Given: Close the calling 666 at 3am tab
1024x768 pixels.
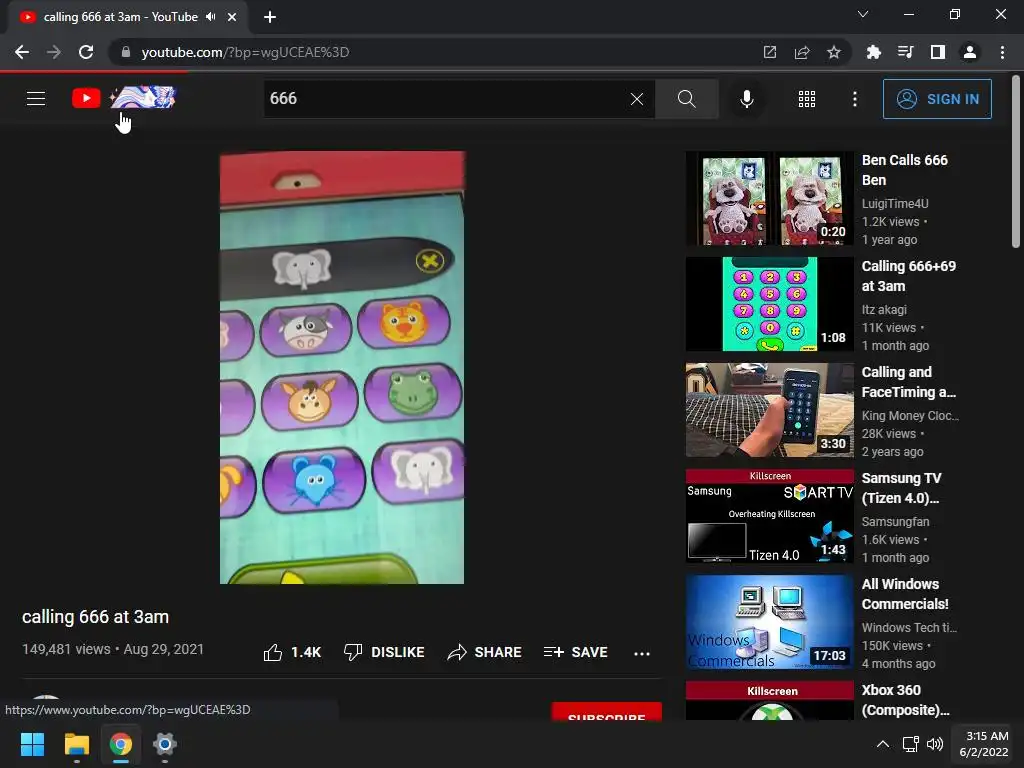Looking at the screenshot, I should pyautogui.click(x=232, y=17).
